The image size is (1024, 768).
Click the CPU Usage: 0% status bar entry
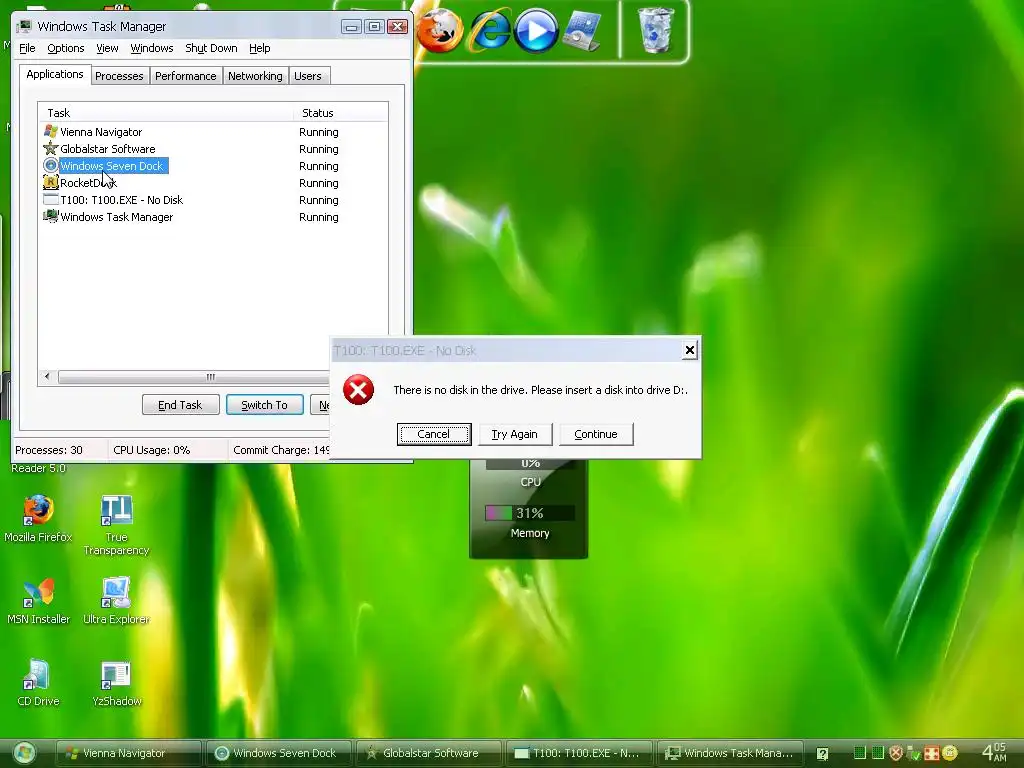tap(167, 450)
